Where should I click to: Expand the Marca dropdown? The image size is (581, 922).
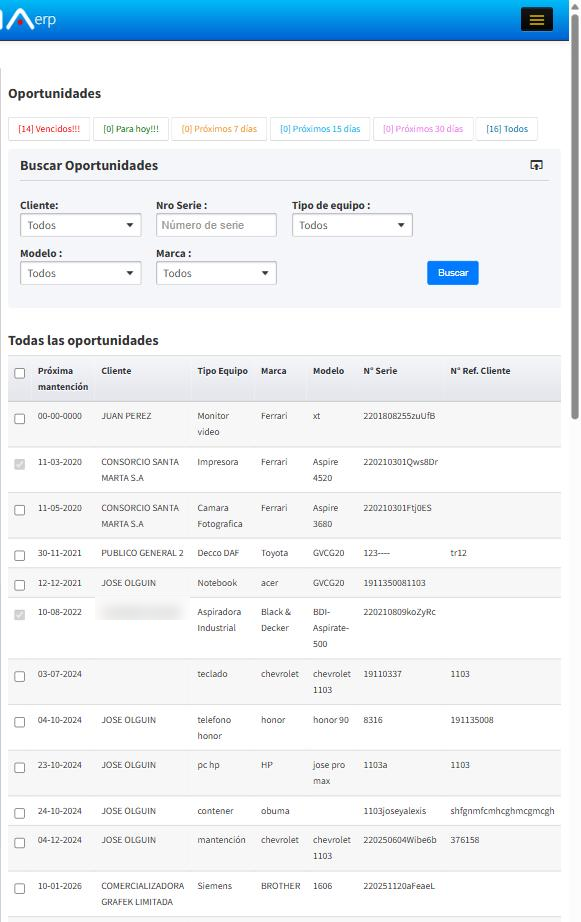pyautogui.click(x=216, y=273)
